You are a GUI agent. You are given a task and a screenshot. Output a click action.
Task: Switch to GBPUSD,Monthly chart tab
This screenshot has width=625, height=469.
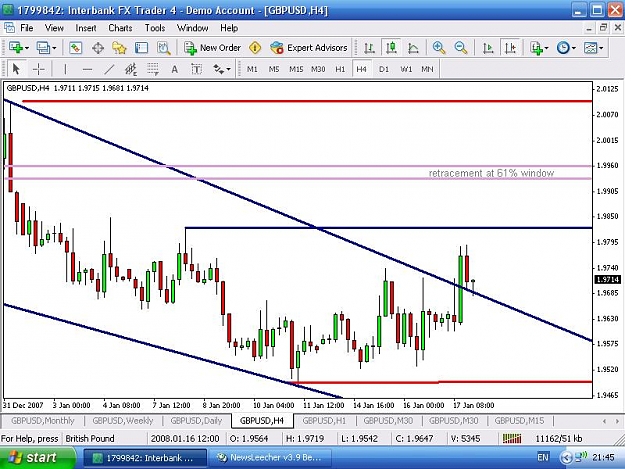pyautogui.click(x=43, y=421)
